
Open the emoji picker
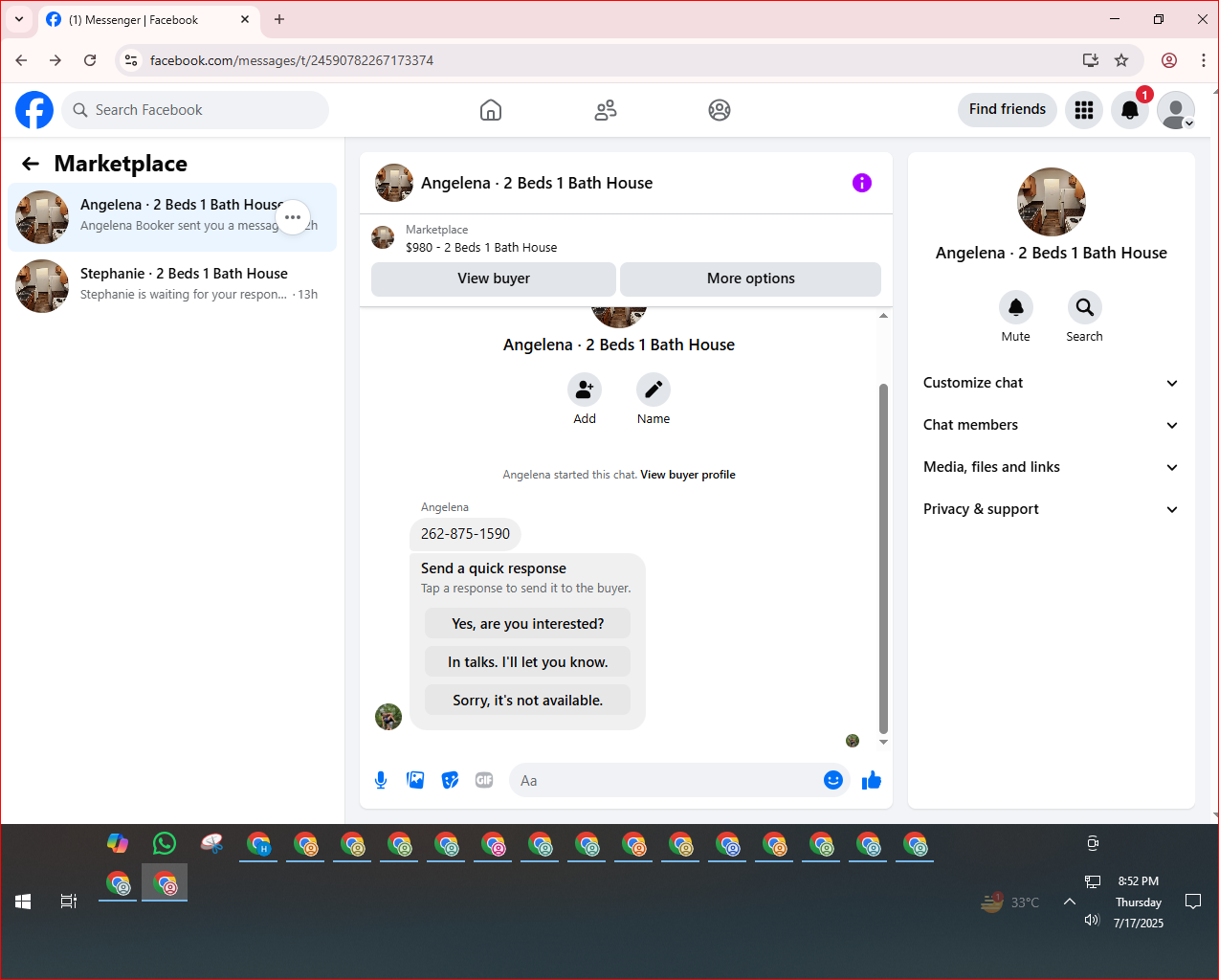pos(833,780)
